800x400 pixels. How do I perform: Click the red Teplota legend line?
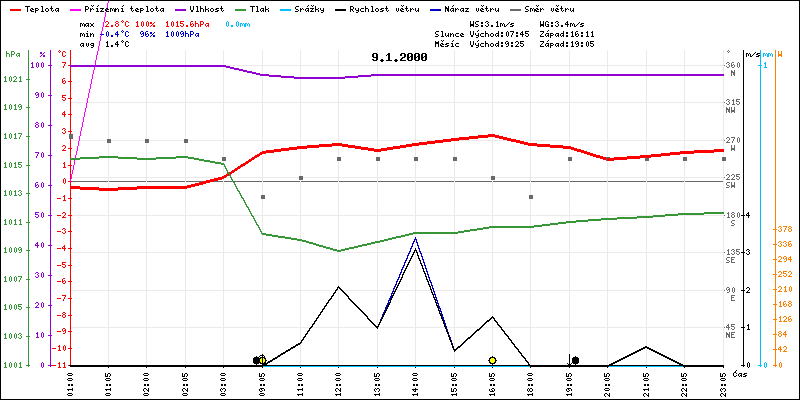coord(13,8)
